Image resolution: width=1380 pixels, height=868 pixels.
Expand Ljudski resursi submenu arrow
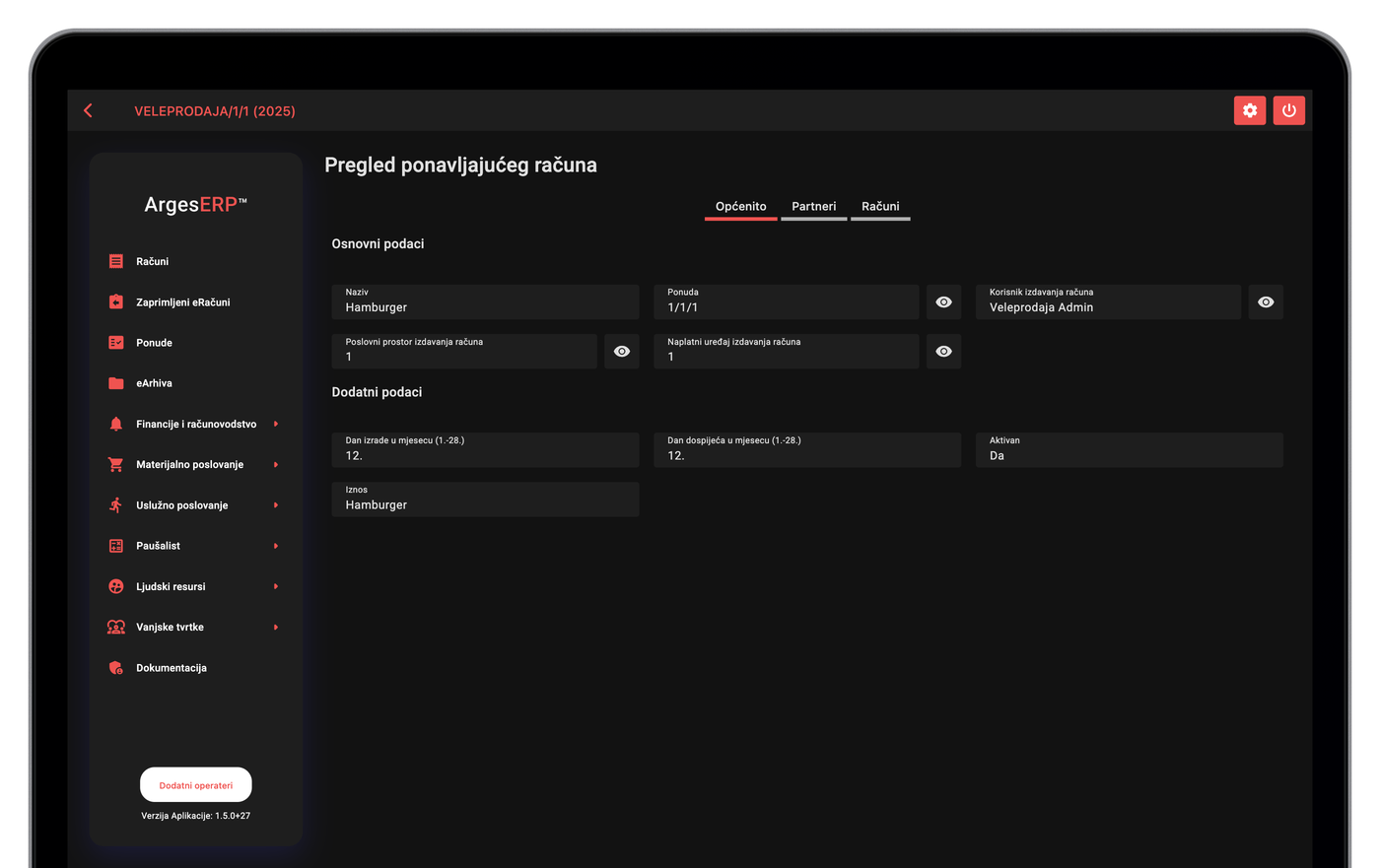[x=276, y=586]
